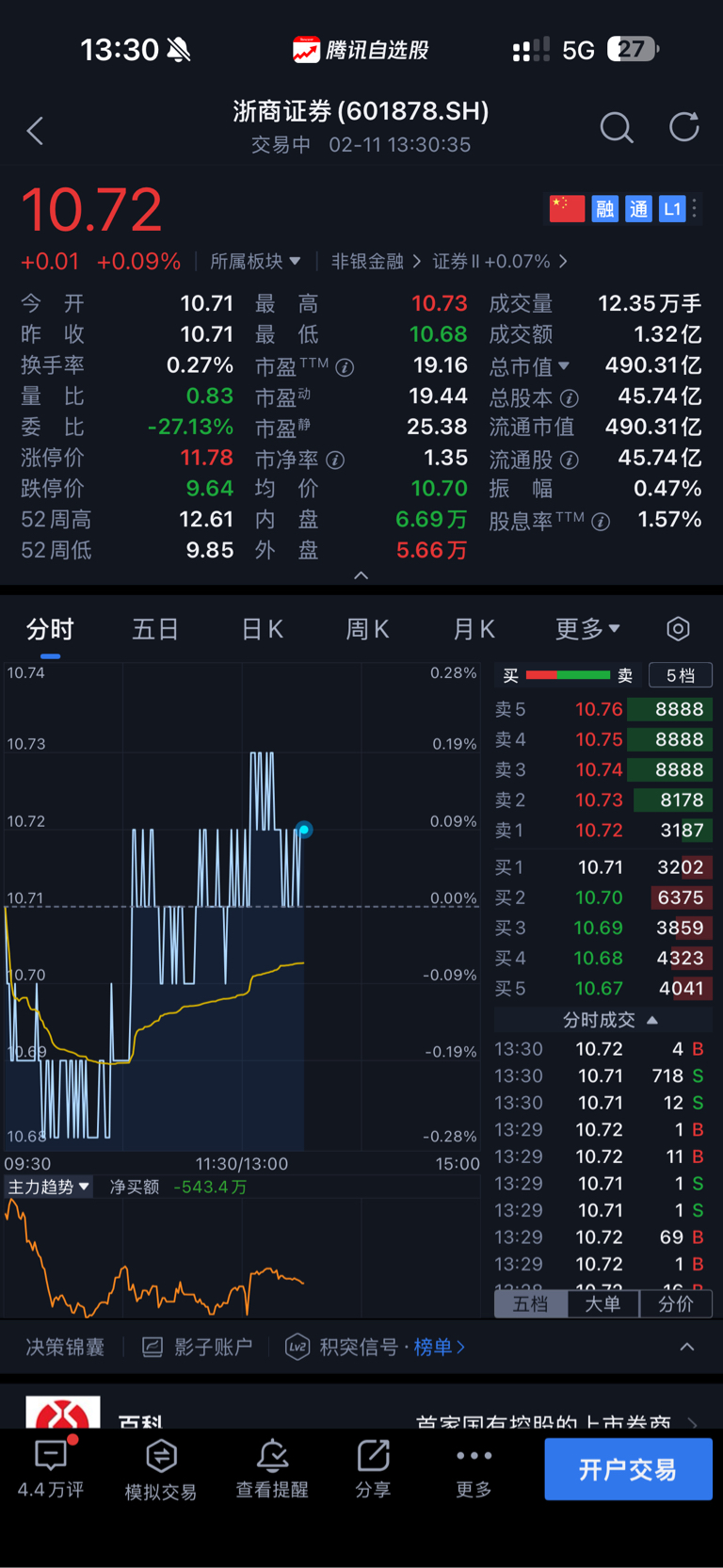723x1568 pixels.
Task: Open 证券II +0.07% sector link
Action: 500,261
